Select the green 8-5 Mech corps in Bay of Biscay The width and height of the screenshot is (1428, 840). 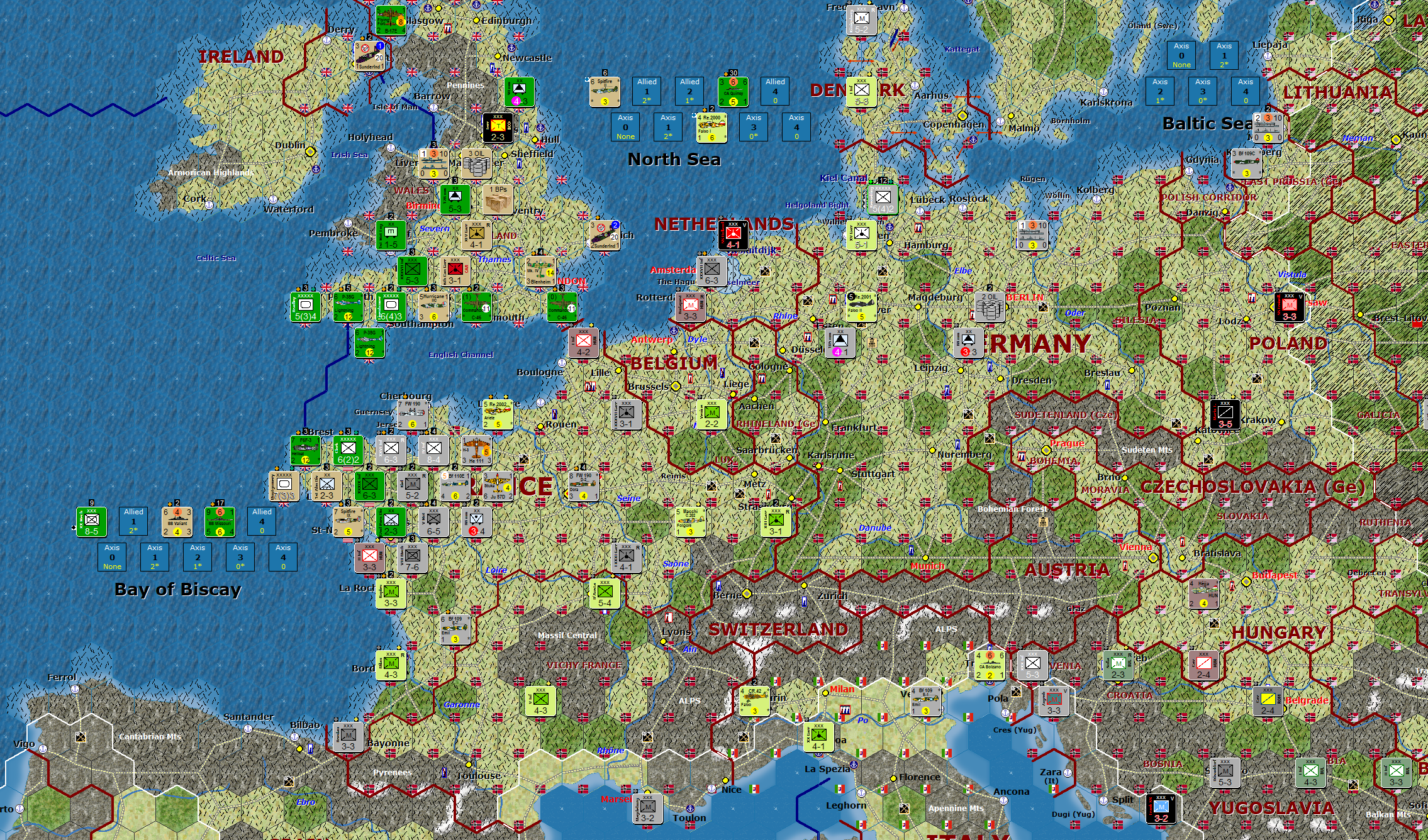[91, 522]
